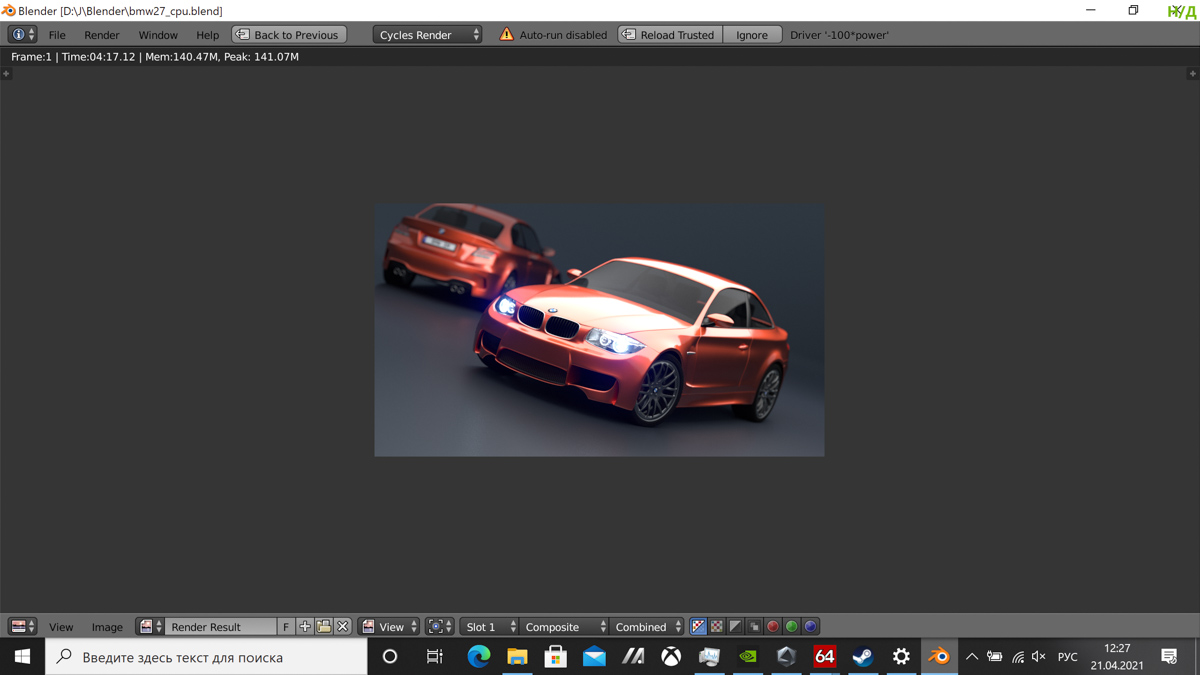Open the clock showing 12:27

coord(1117,657)
